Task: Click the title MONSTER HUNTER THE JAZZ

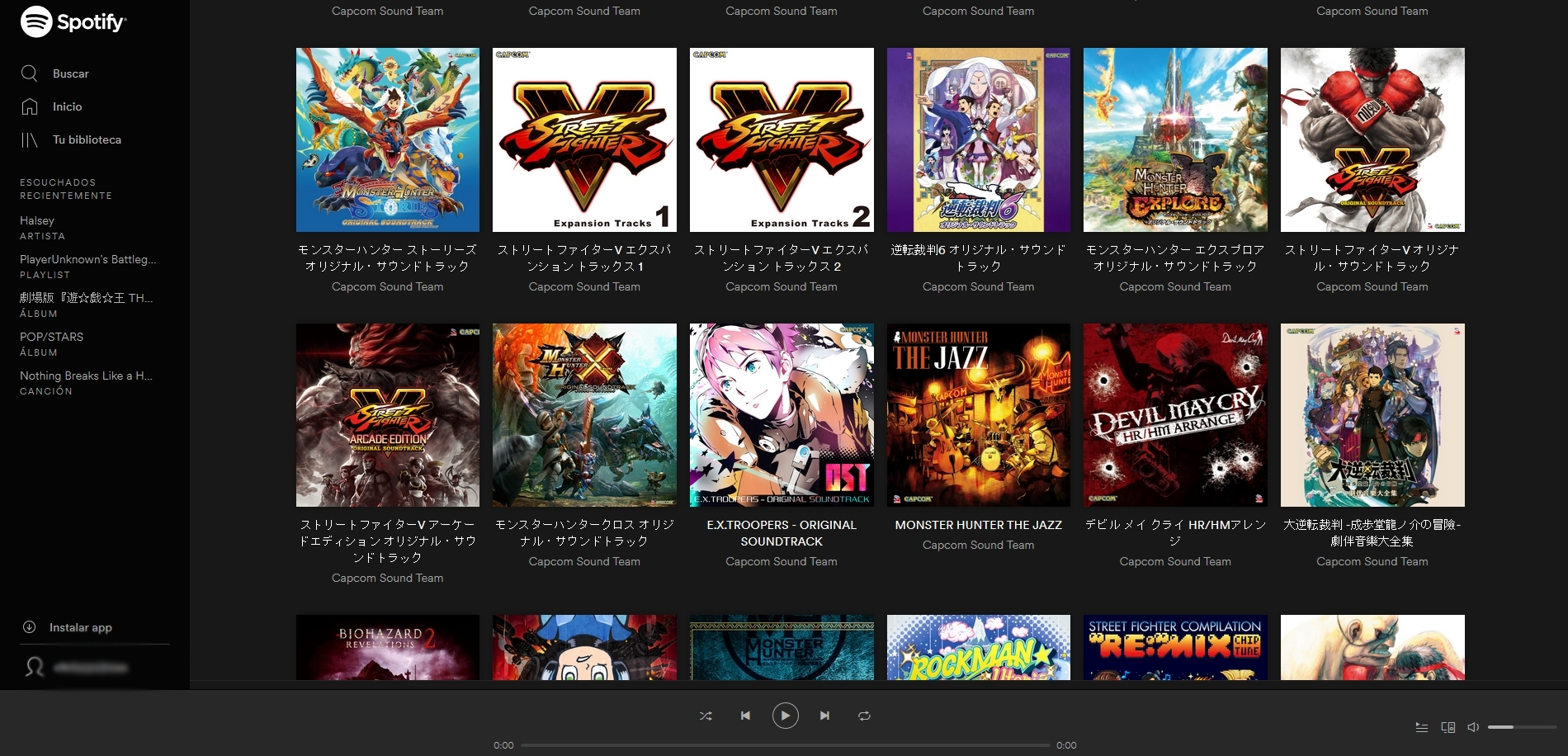Action: point(979,525)
